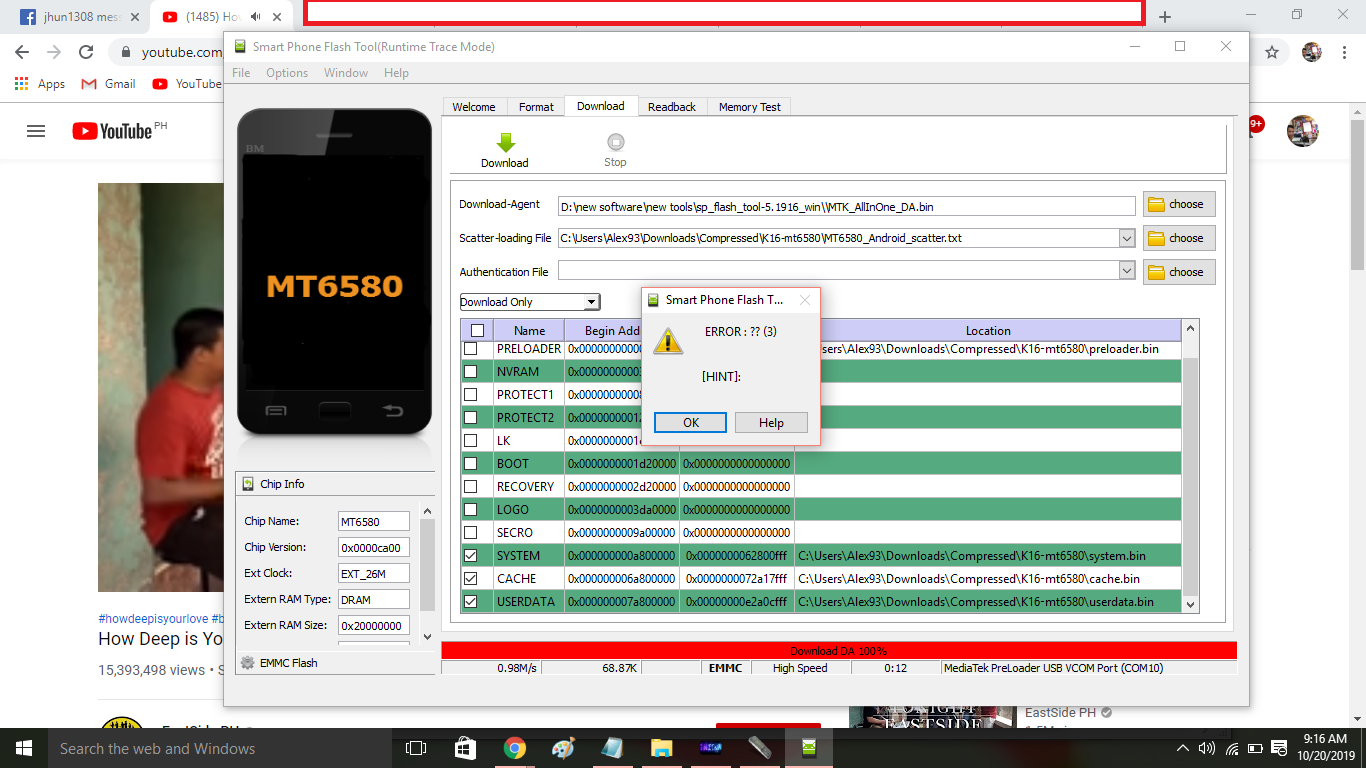Open a new Chrome tab with plus
This screenshot has height=768, width=1366.
pyautogui.click(x=1165, y=17)
